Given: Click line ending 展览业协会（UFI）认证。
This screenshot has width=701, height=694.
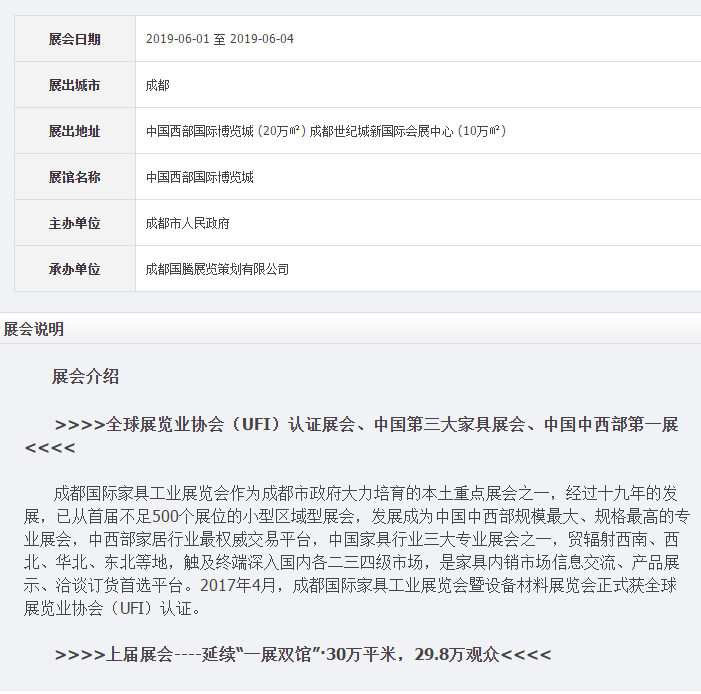Looking at the screenshot, I should pyautogui.click(x=113, y=608).
